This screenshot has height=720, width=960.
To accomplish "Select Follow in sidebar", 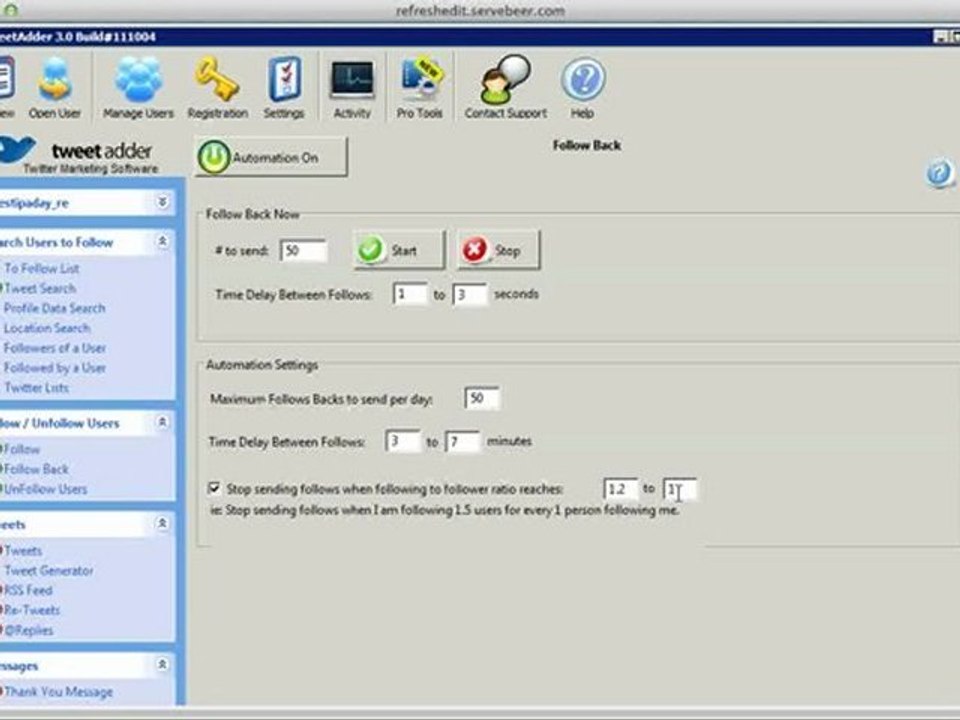I will [x=21, y=449].
